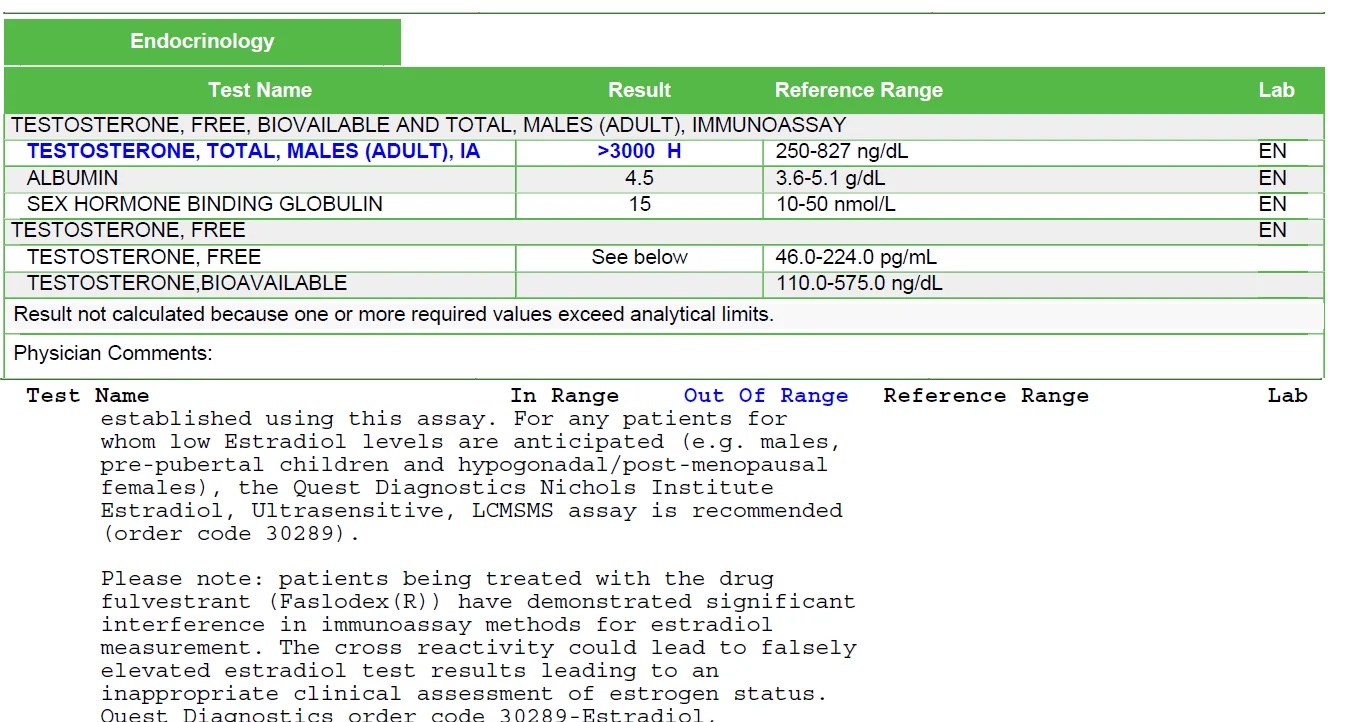This screenshot has width=1350, height=722.
Task: Select Sex Hormone Binding Globulin row
Action: tap(664, 204)
